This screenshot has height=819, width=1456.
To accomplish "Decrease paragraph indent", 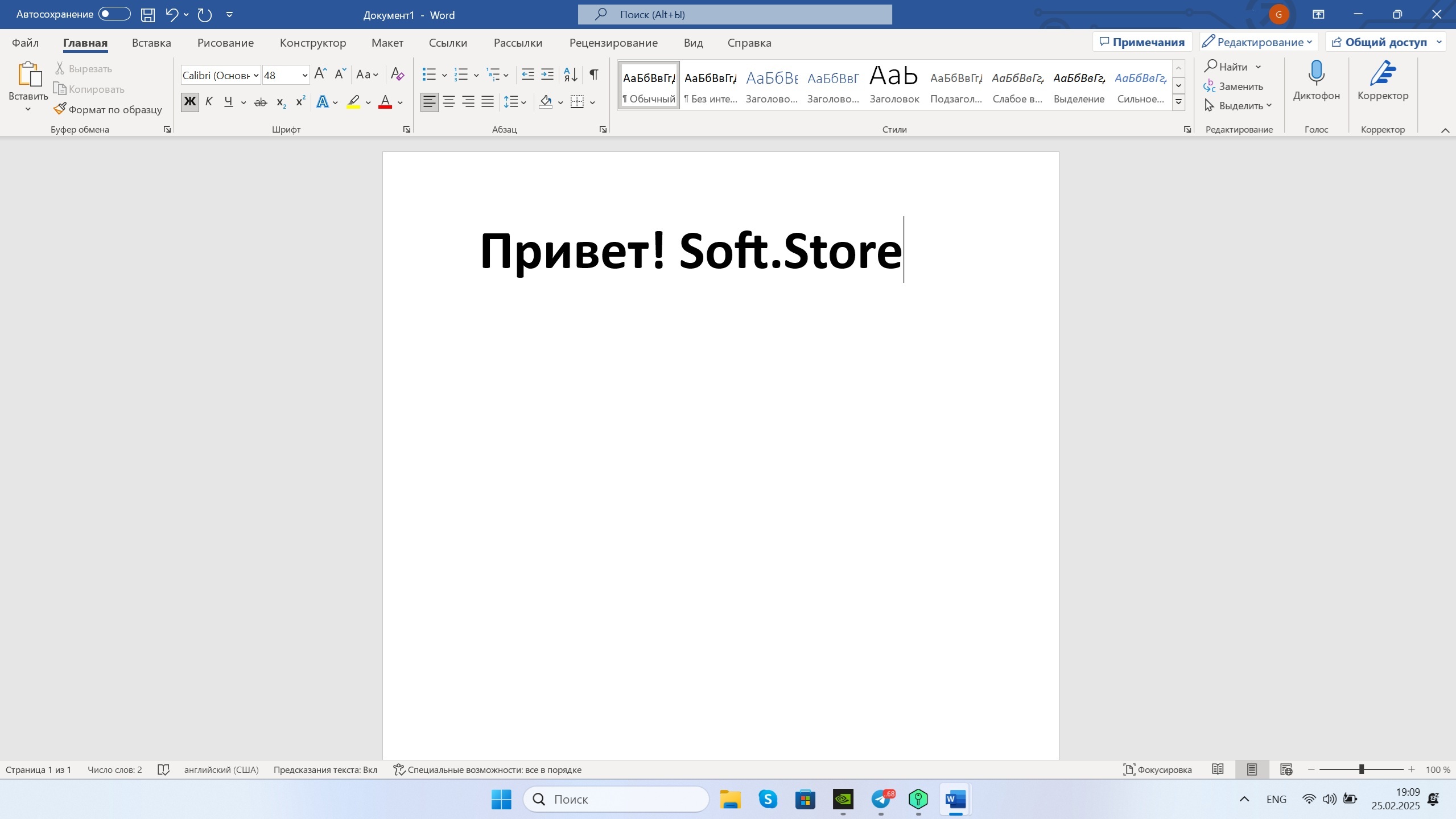I will (527, 74).
